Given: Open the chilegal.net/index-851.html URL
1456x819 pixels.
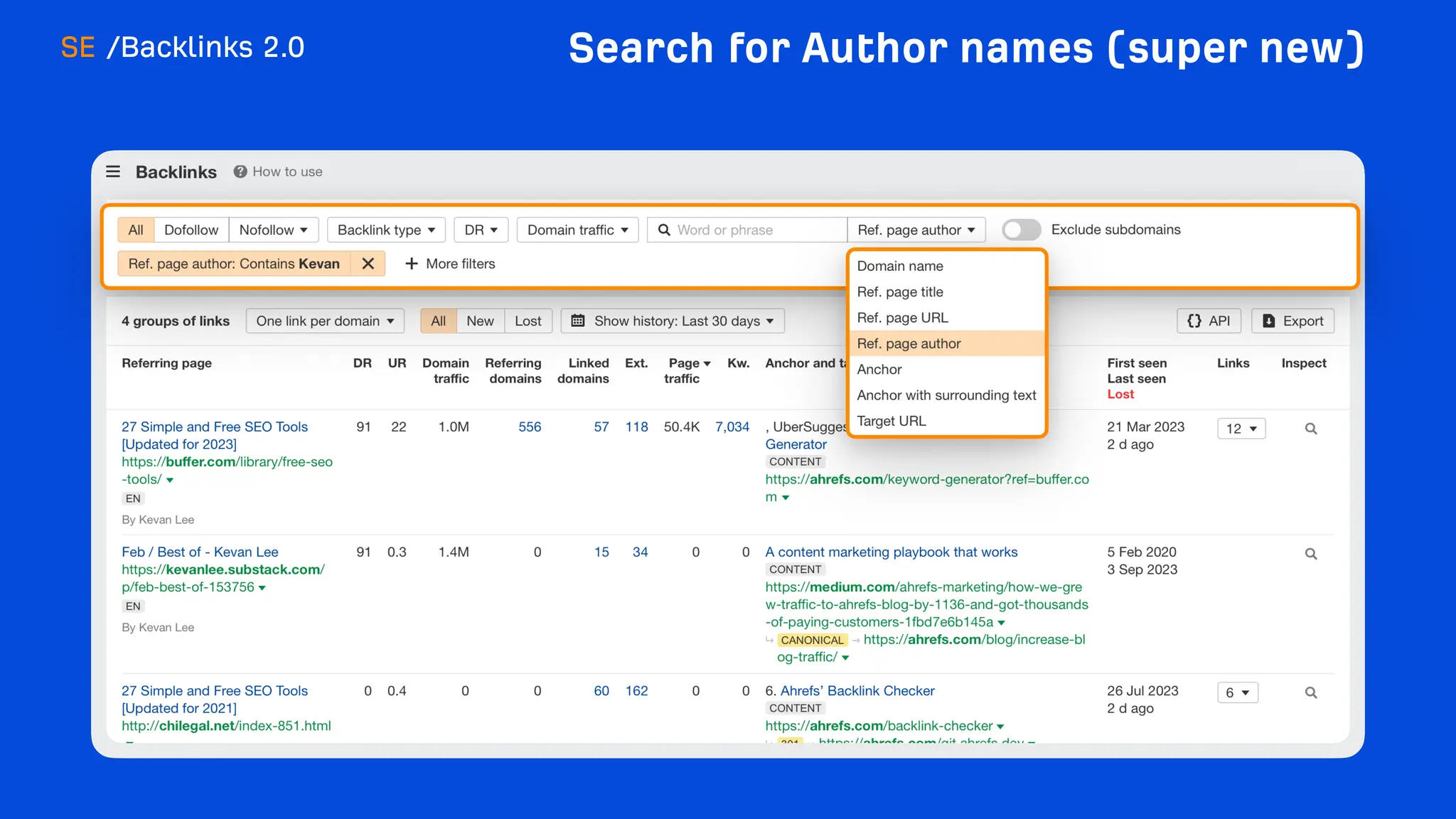Looking at the screenshot, I should 226,726.
